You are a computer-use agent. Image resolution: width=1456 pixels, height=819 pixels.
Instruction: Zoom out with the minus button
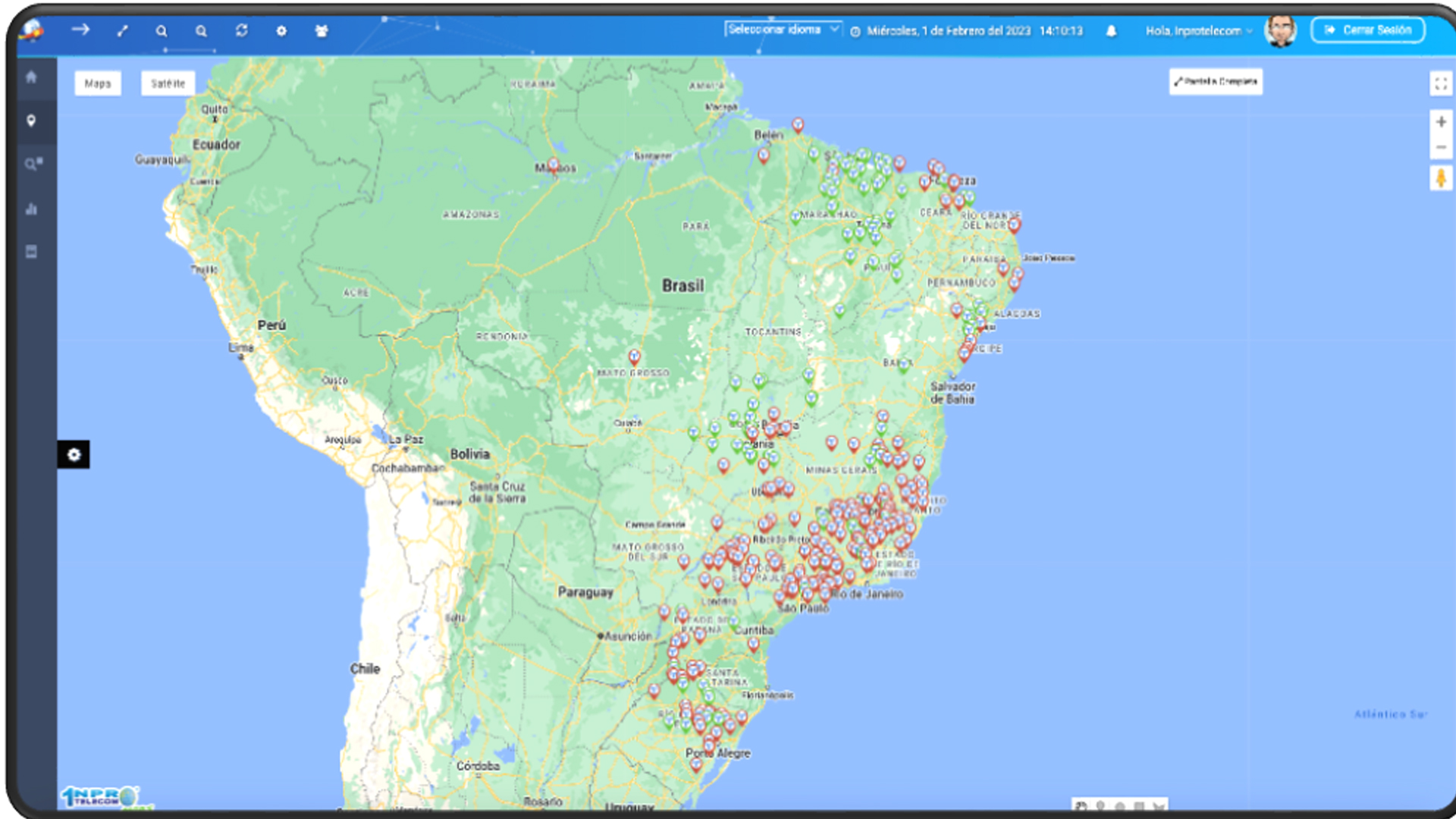1441,147
